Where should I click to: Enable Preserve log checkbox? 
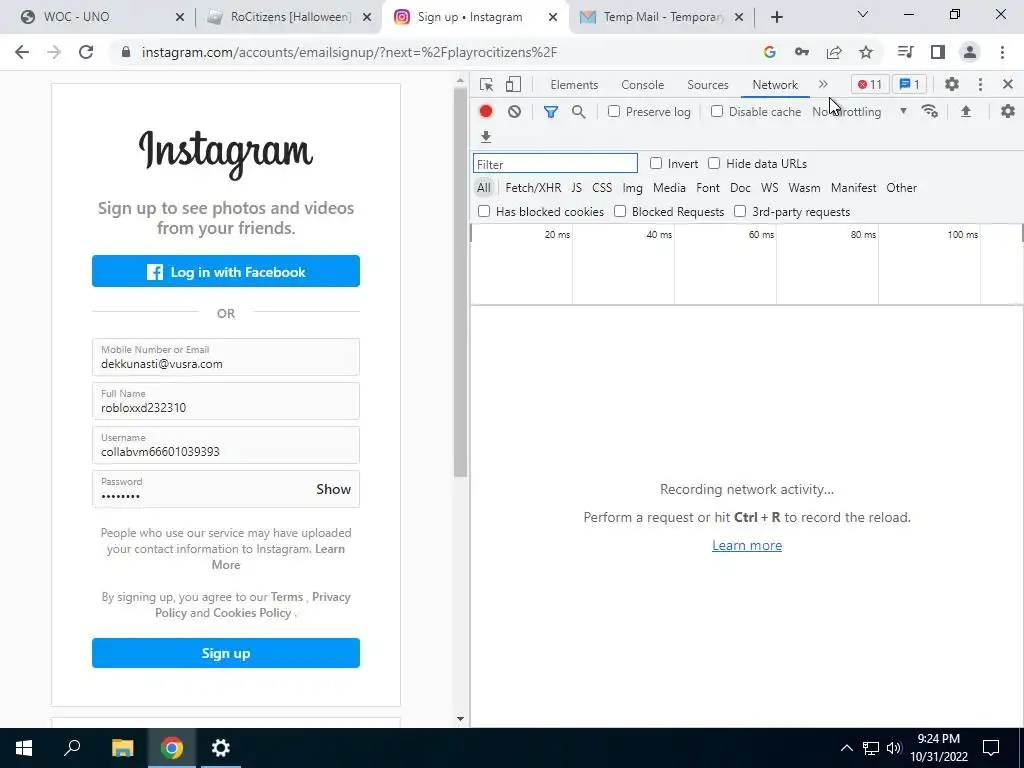coord(614,111)
